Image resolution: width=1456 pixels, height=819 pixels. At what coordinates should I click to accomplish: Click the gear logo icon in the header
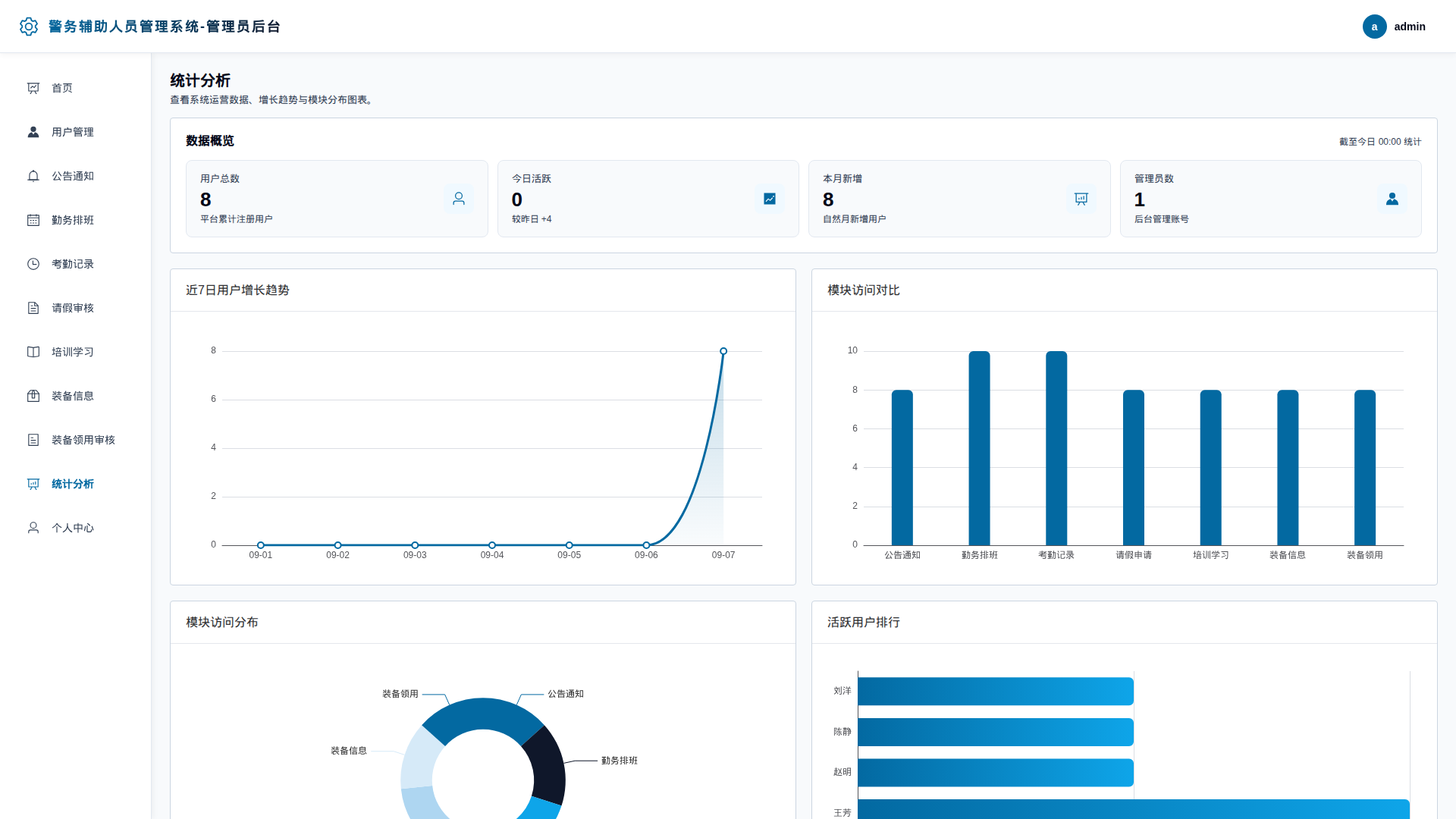(29, 27)
